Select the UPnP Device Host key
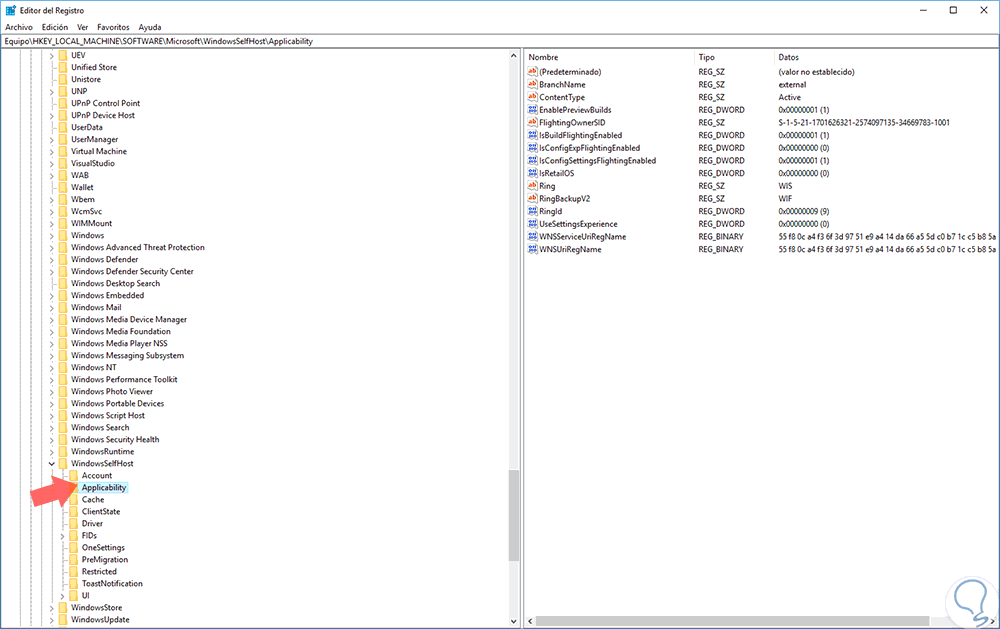Screen dimensions: 1000x629 (x=103, y=115)
